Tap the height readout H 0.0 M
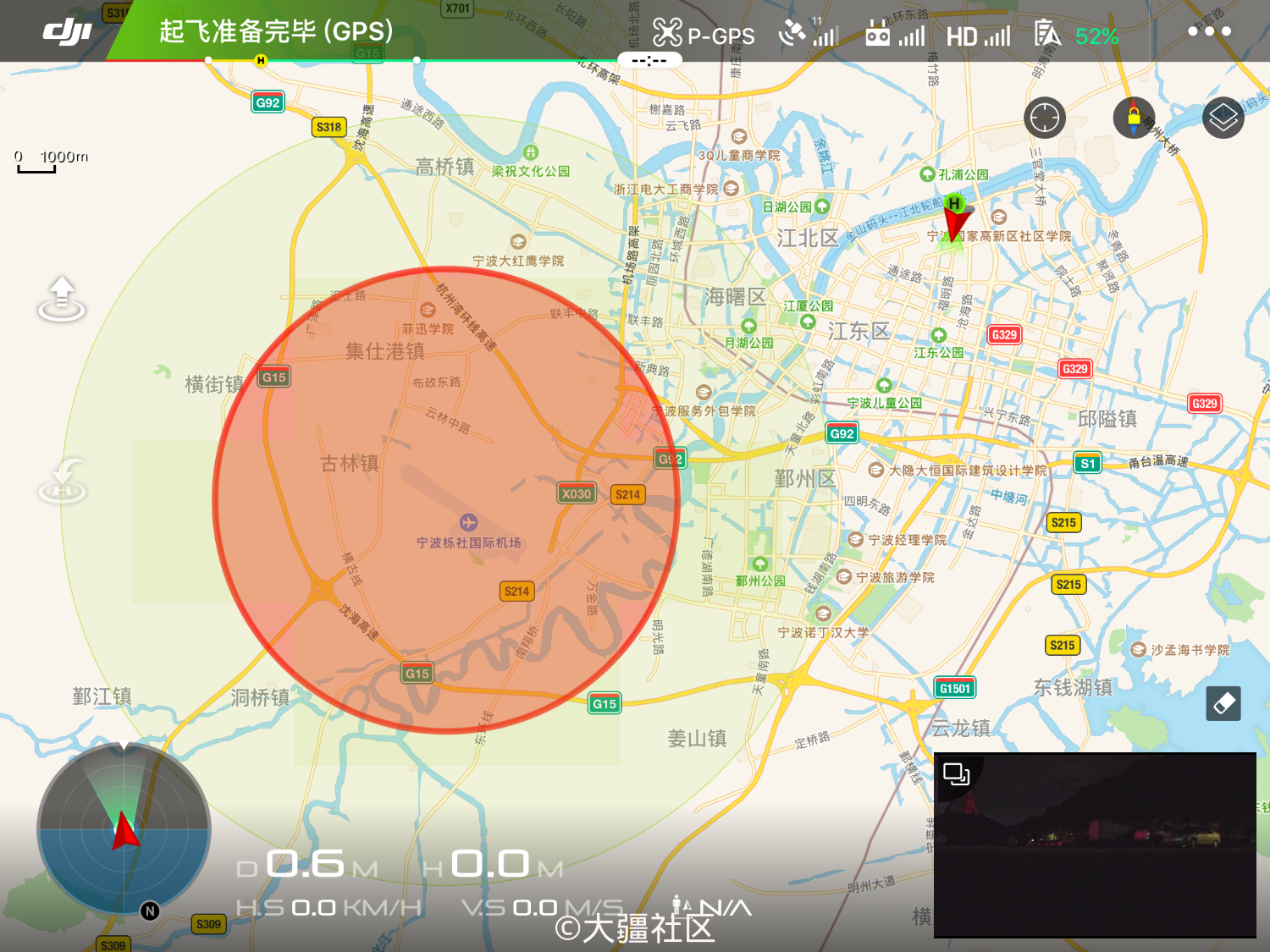The width and height of the screenshot is (1270, 952). [493, 865]
